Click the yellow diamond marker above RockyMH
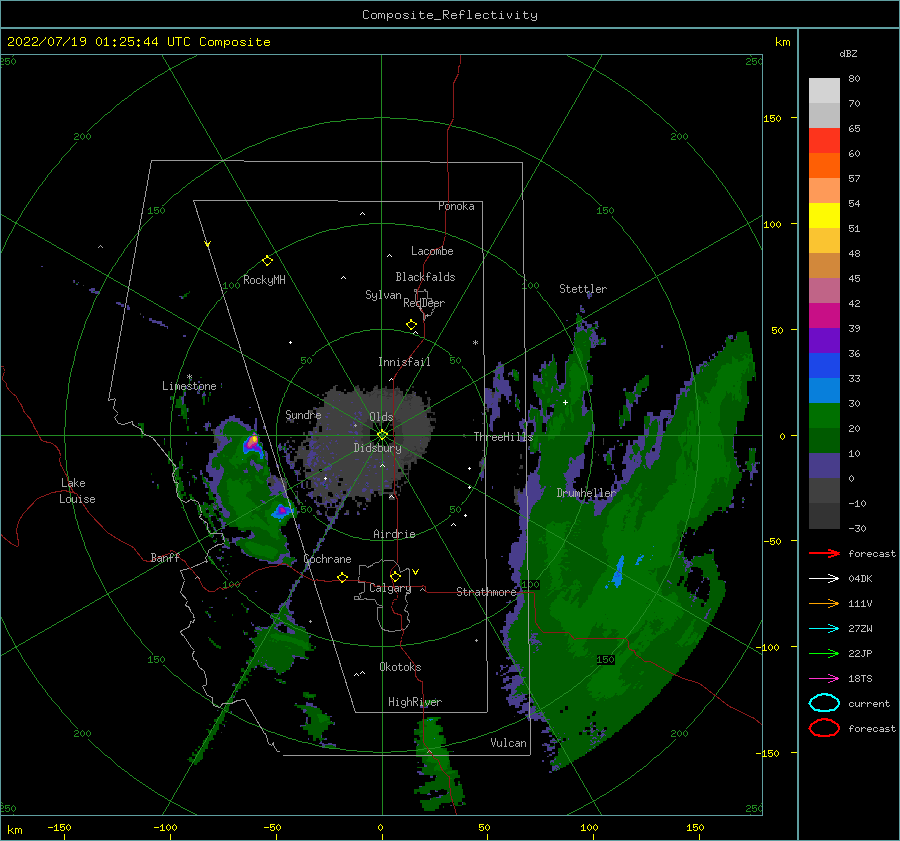The width and height of the screenshot is (900, 841). (x=267, y=261)
